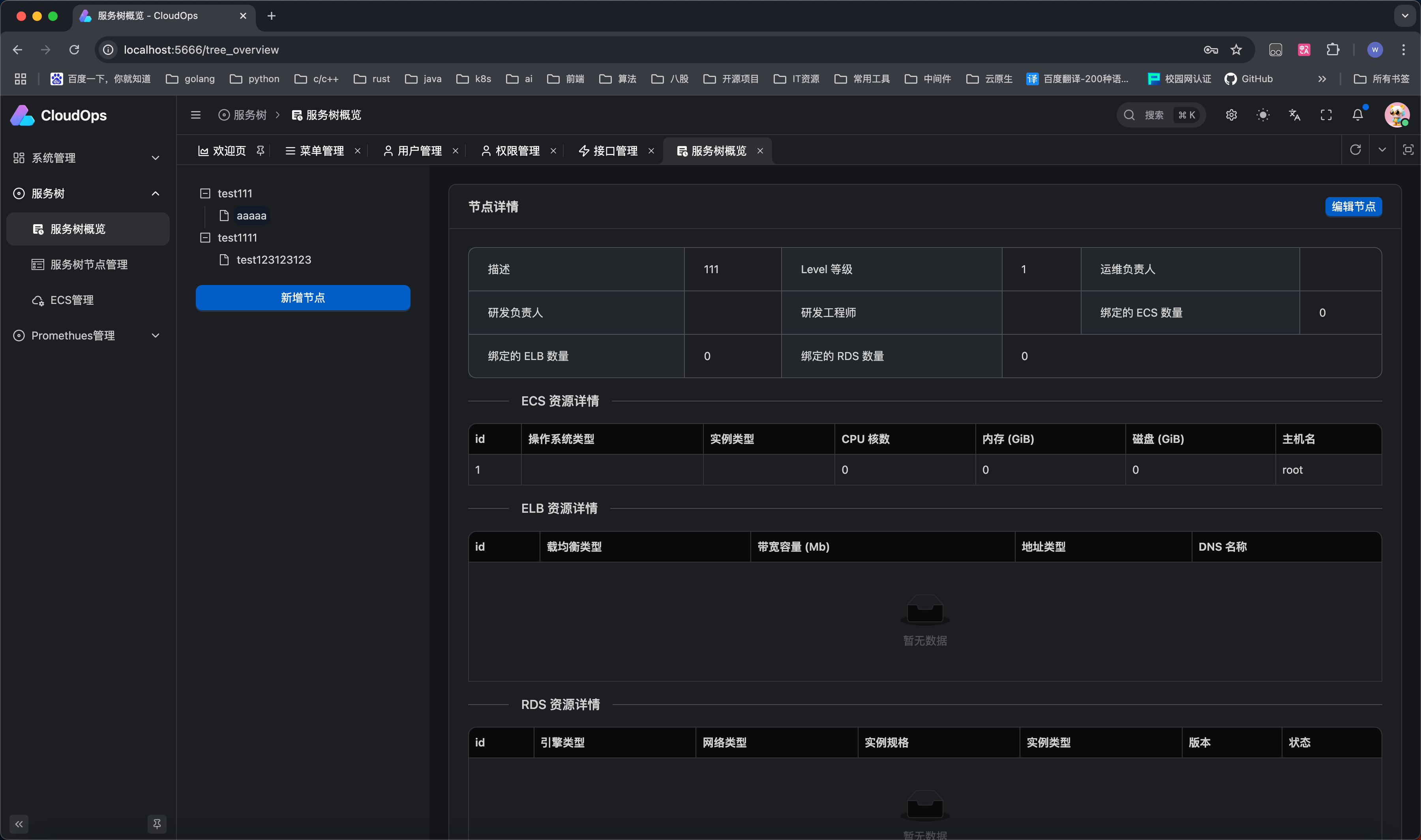The width and height of the screenshot is (1421, 840).
Task: Show more bookmarks via double chevron
Action: click(x=1322, y=79)
